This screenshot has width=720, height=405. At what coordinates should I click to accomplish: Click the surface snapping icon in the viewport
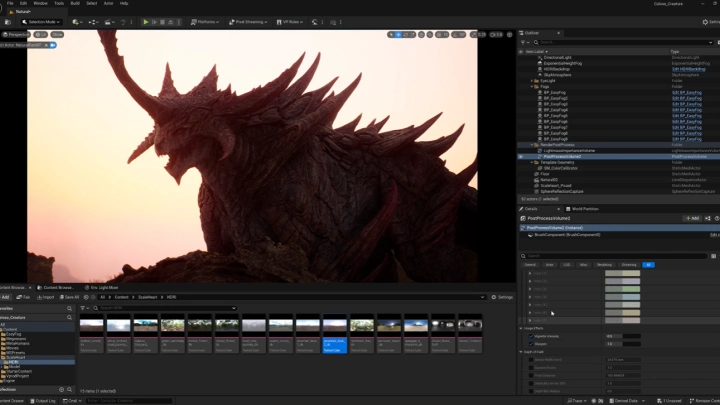point(430,34)
